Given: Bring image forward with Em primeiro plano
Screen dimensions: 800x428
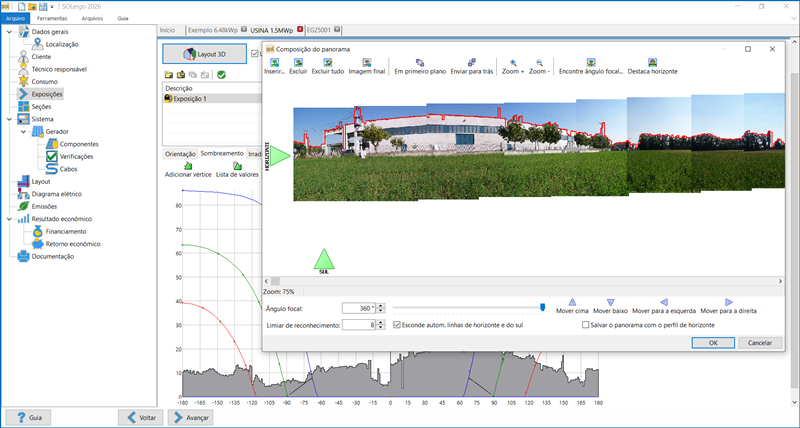Looking at the screenshot, I should [x=419, y=63].
